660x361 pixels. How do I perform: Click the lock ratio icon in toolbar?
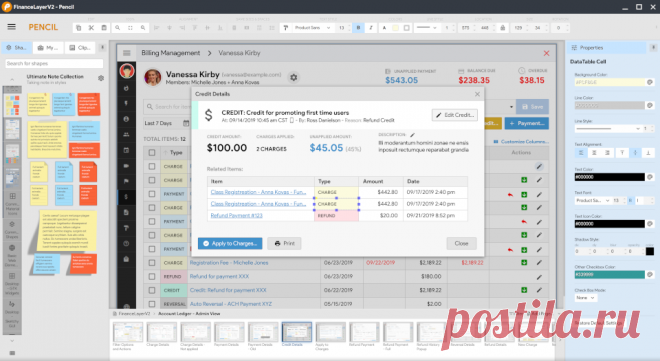pyautogui.click(x=502, y=28)
